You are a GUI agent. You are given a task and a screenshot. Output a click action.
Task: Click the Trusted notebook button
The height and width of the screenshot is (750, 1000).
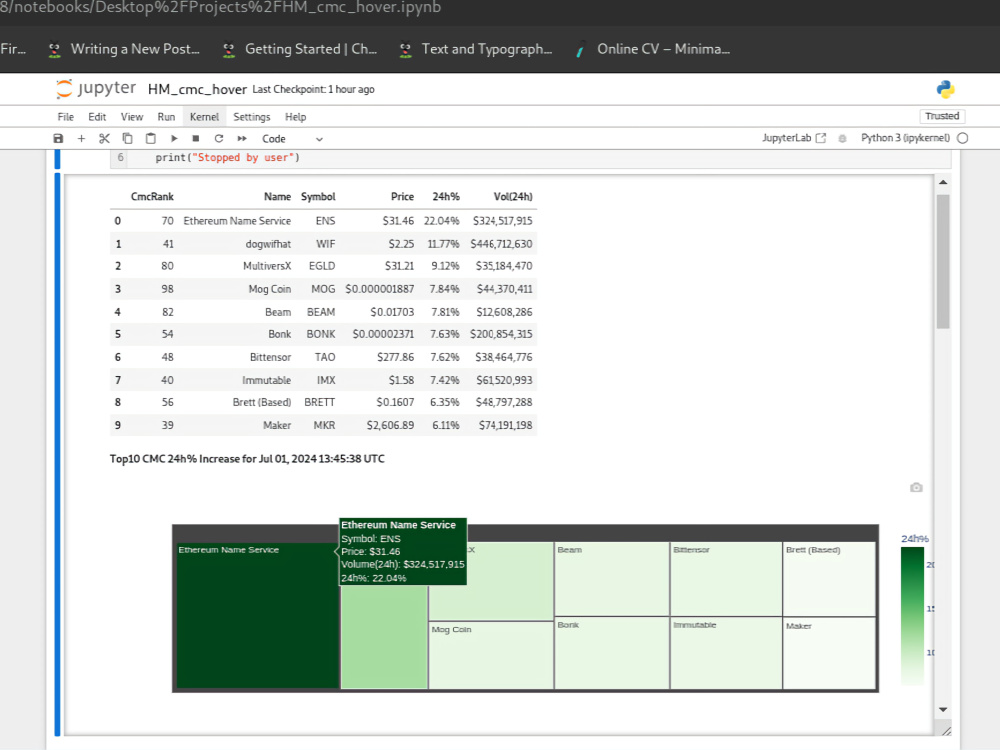942,116
